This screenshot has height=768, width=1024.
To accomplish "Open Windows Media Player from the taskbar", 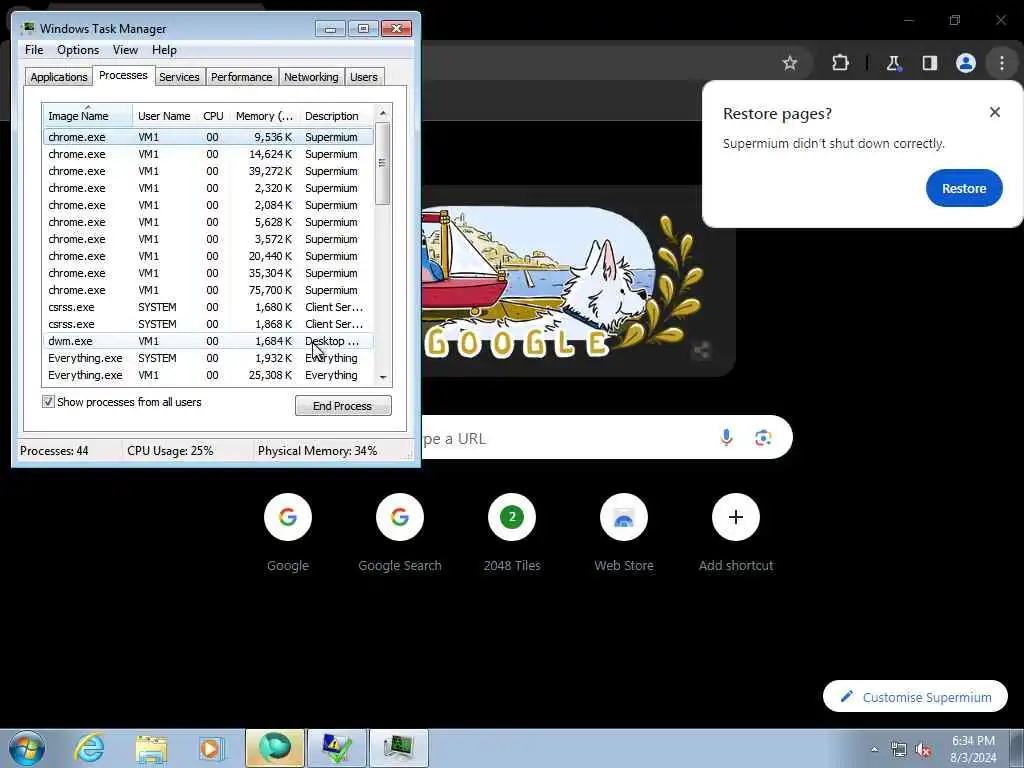I will [x=211, y=748].
